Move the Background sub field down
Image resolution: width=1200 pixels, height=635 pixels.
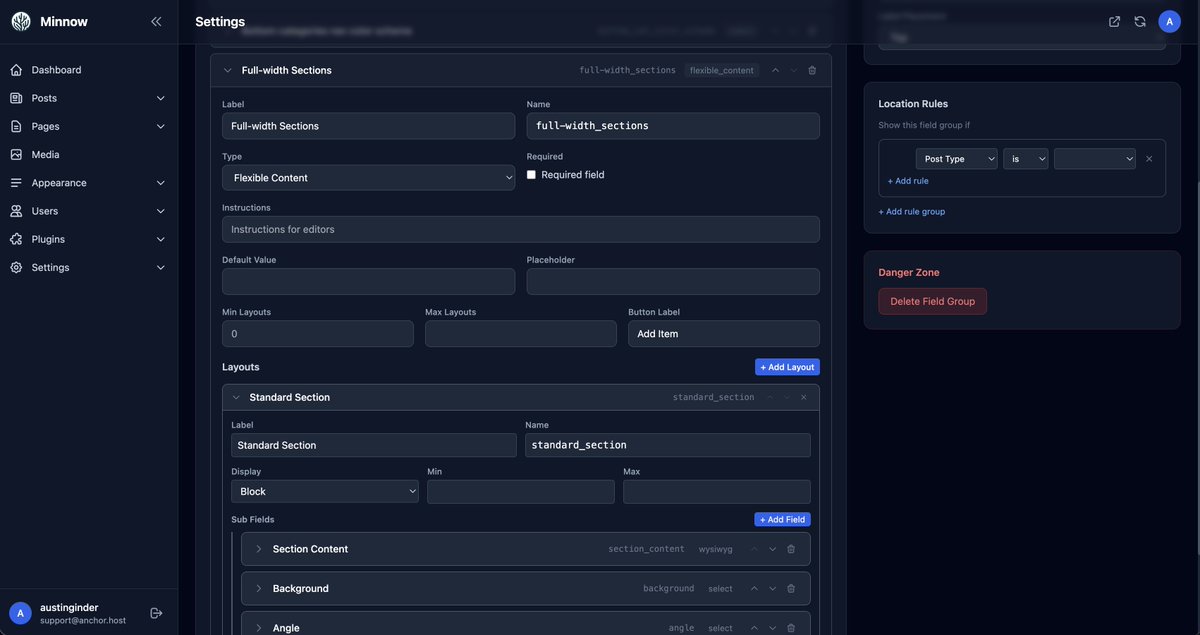coord(773,589)
